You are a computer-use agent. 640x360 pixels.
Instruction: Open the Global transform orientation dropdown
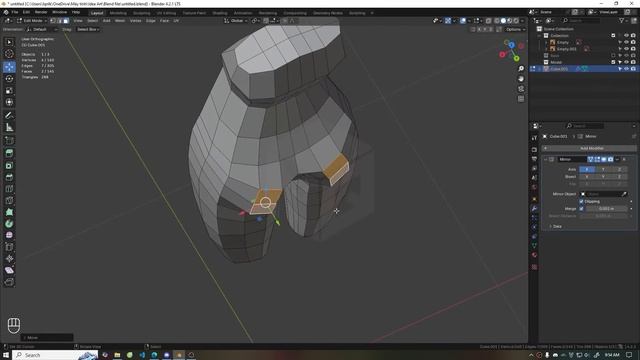point(236,20)
